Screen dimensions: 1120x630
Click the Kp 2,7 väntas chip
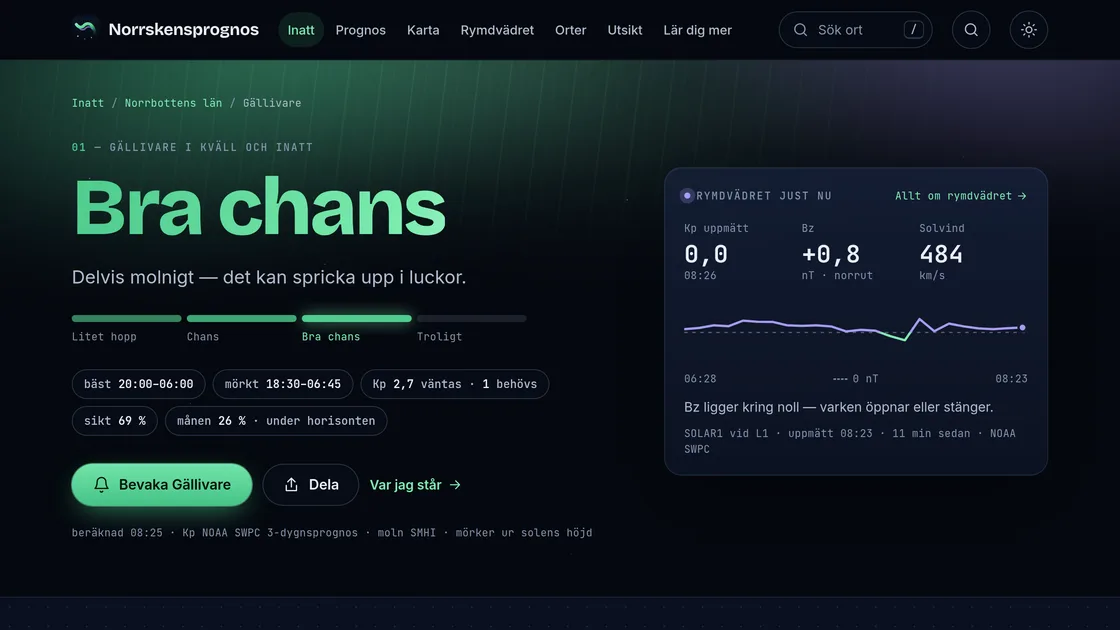455,384
